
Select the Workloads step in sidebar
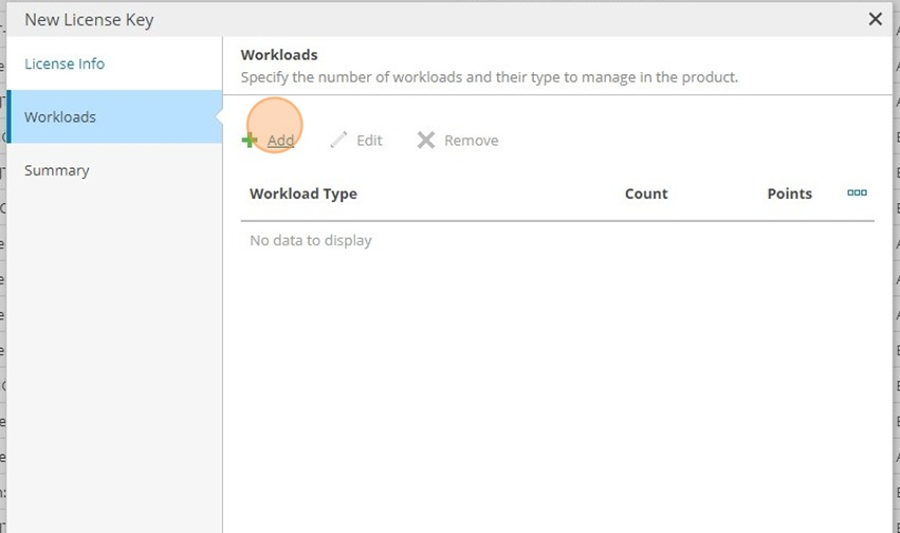[x=115, y=116]
